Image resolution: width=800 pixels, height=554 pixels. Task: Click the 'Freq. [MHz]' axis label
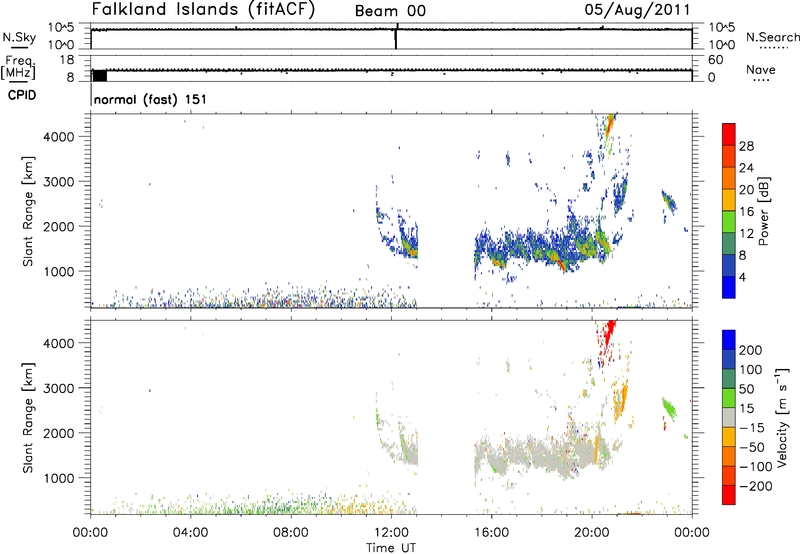[x=18, y=68]
